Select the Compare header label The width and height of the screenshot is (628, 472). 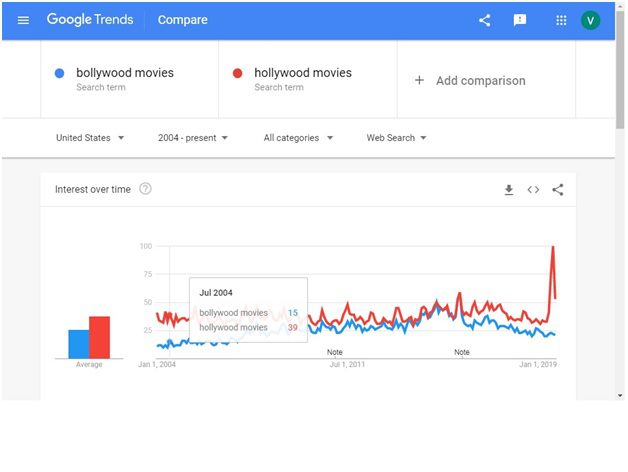183,20
